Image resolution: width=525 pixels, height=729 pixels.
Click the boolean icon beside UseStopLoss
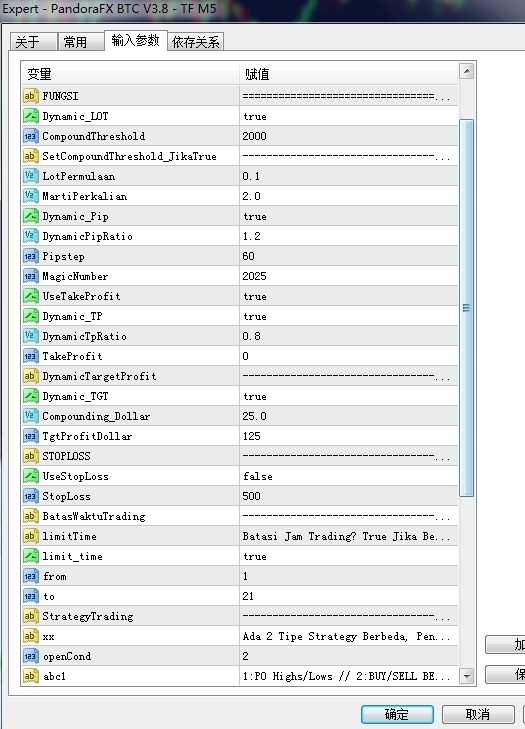pos(30,476)
